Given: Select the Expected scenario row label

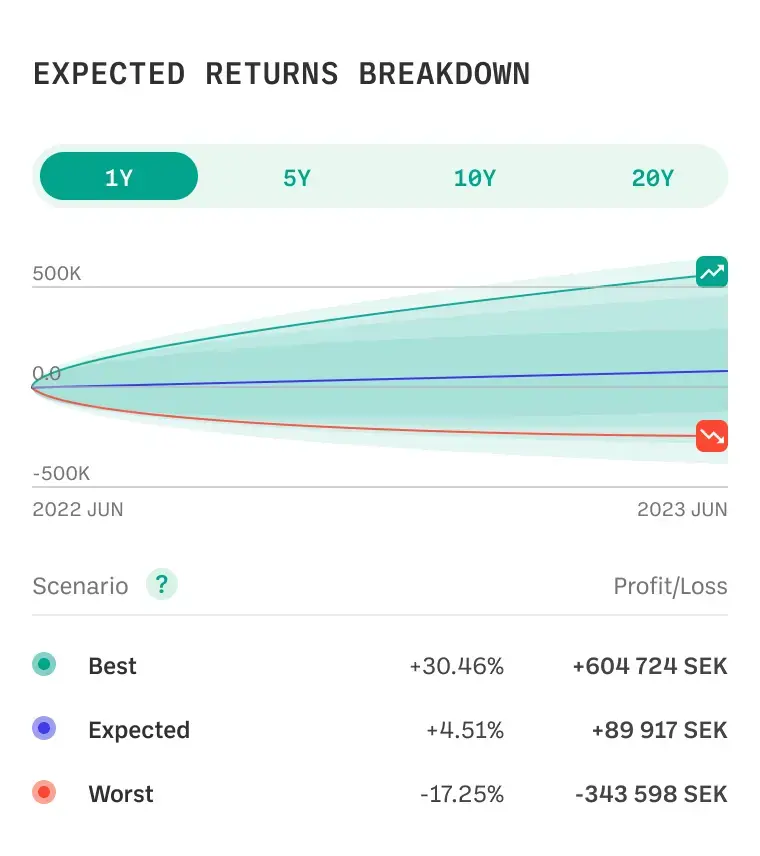Looking at the screenshot, I should click(139, 730).
